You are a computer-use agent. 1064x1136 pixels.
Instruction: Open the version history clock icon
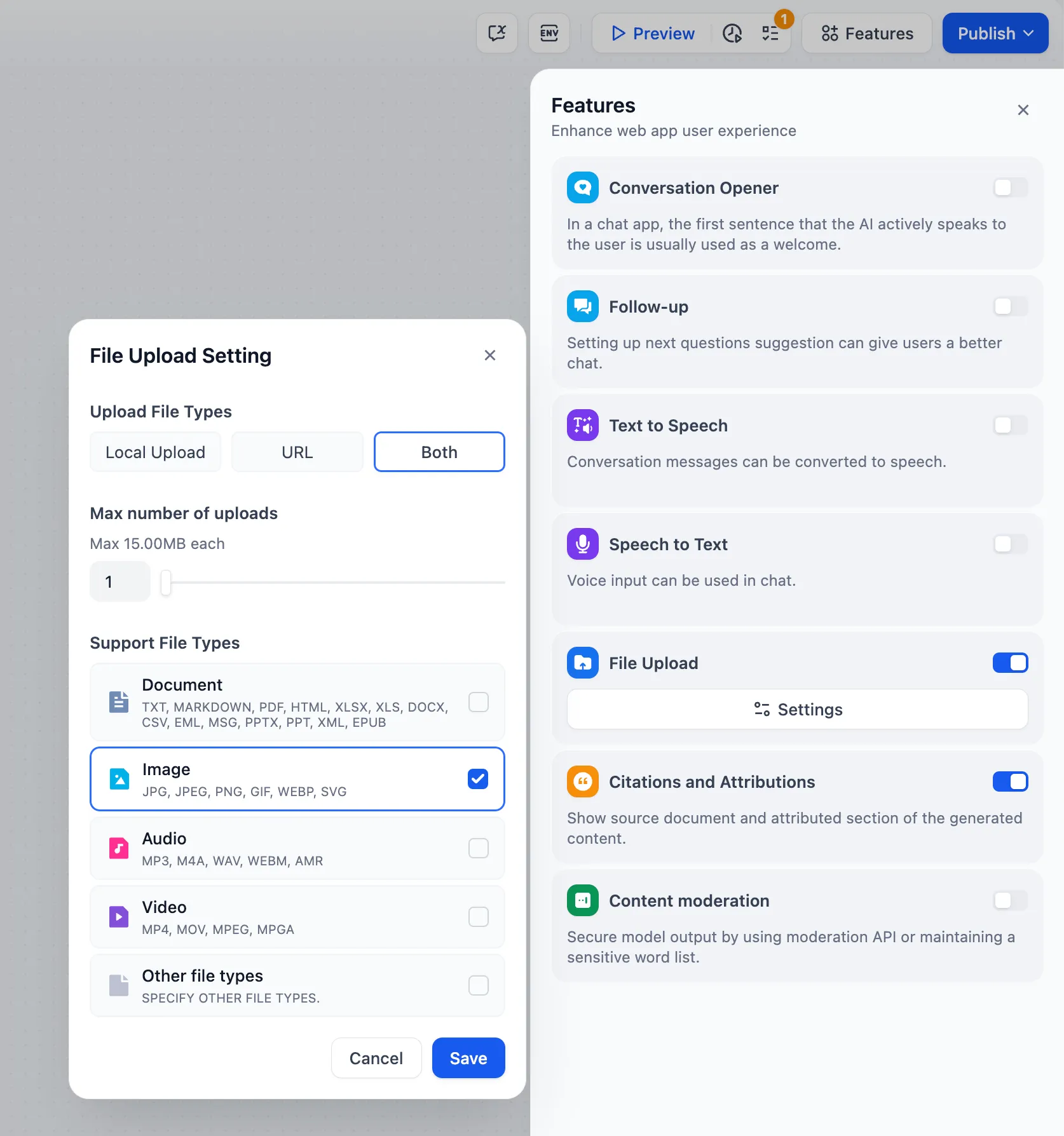coord(732,33)
